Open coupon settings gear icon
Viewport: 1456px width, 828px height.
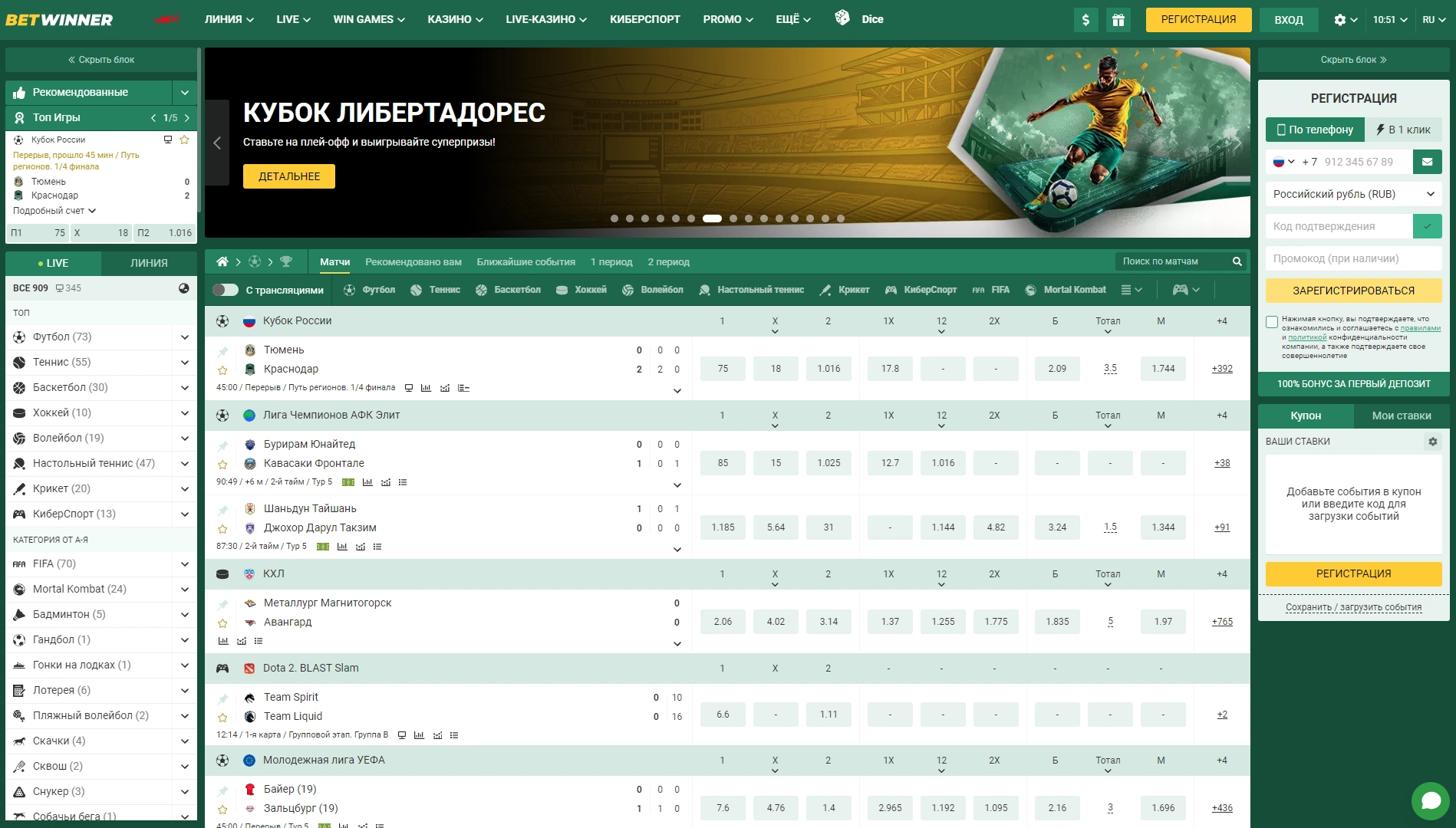coord(1432,442)
